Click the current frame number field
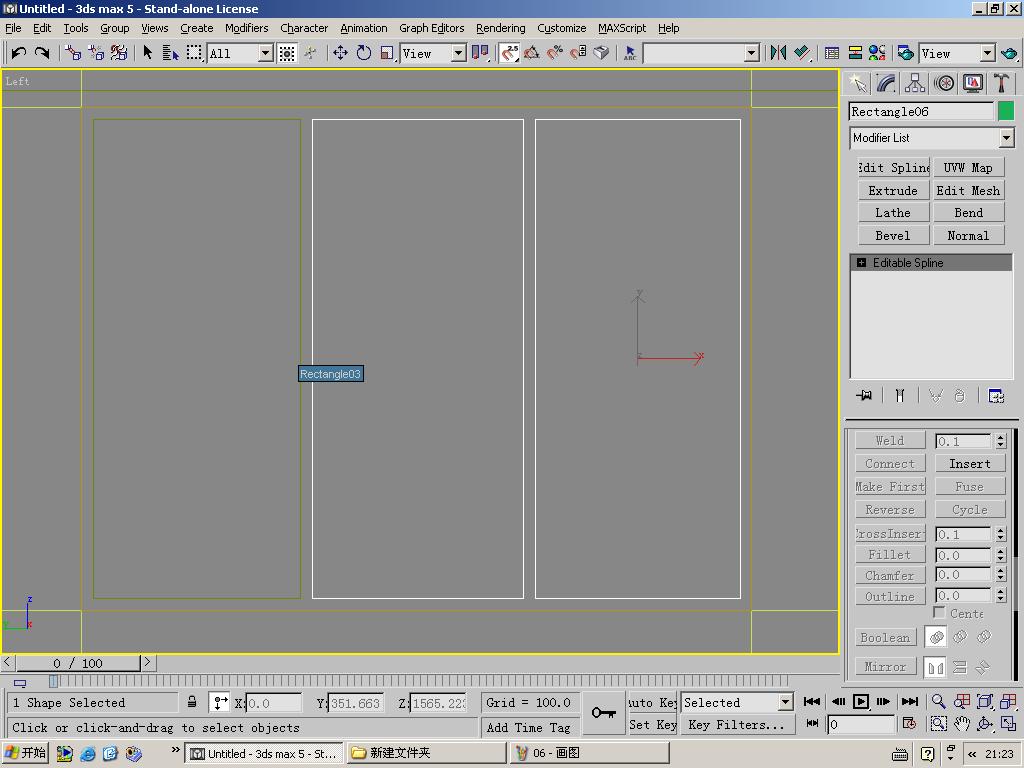The image size is (1024, 768). pos(861,724)
